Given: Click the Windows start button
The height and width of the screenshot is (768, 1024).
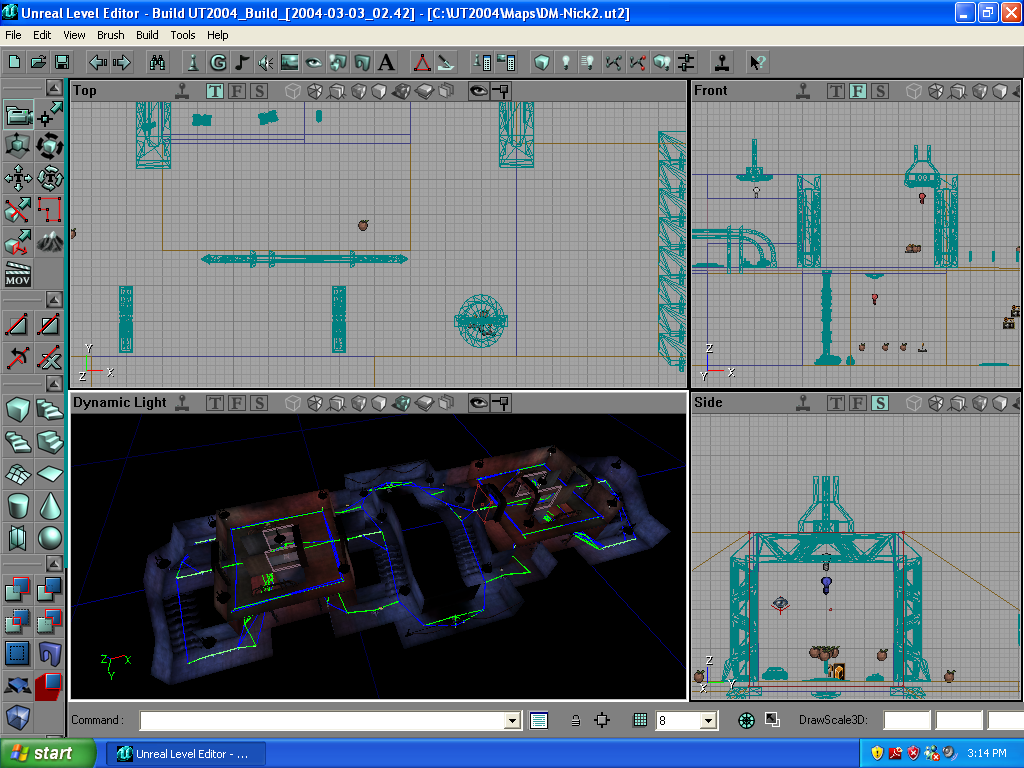Looking at the screenshot, I should 48,754.
